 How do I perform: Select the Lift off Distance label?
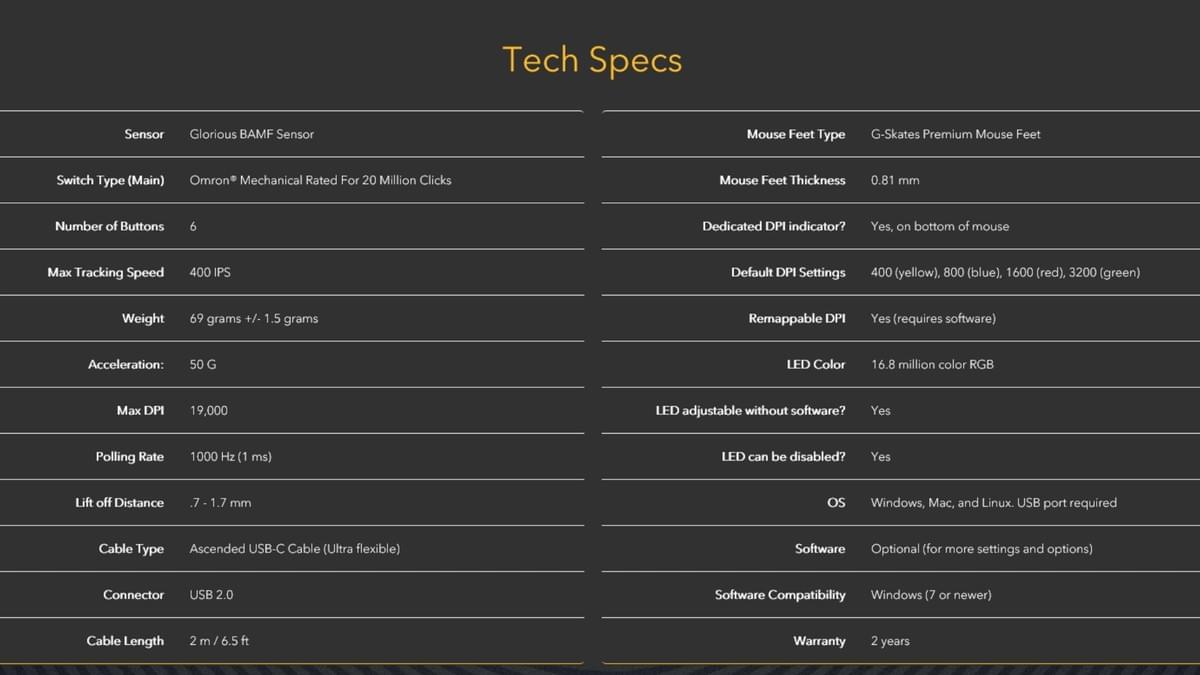[119, 502]
